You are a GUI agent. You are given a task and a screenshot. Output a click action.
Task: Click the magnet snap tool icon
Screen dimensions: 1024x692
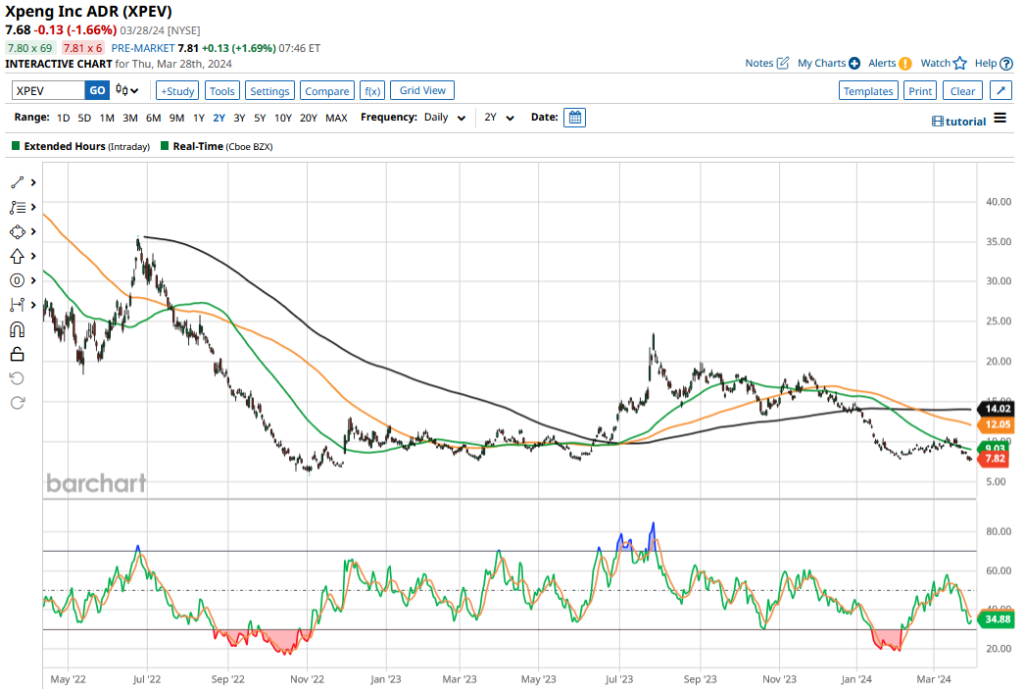[x=17, y=329]
